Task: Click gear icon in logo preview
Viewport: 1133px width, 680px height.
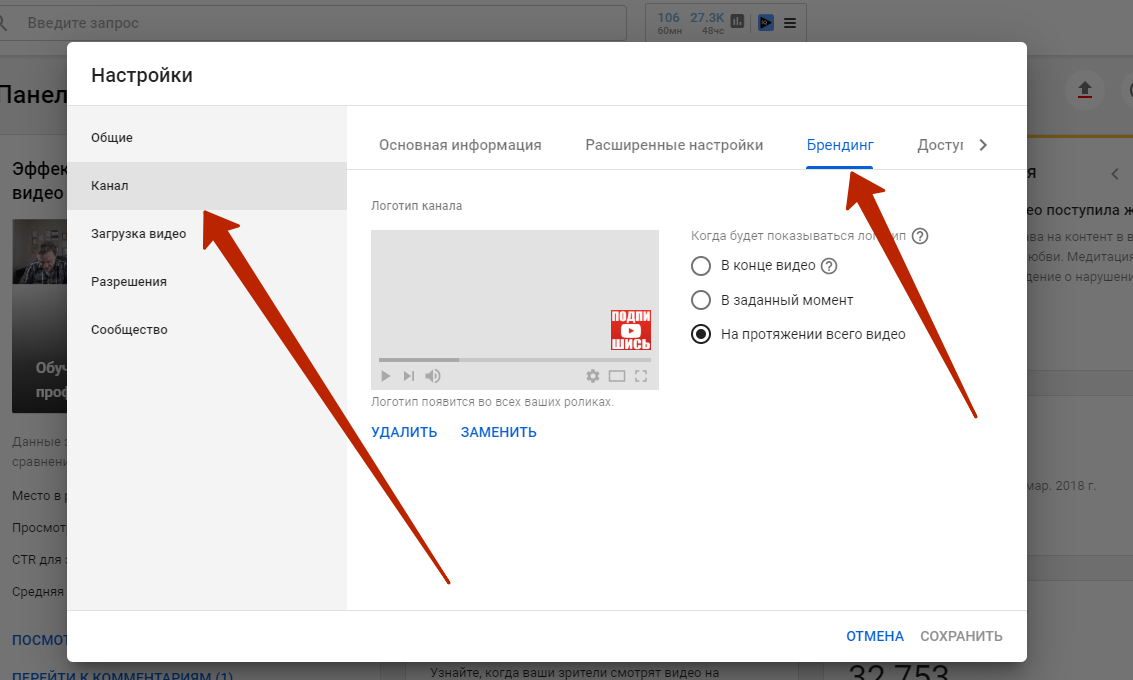Action: (593, 376)
